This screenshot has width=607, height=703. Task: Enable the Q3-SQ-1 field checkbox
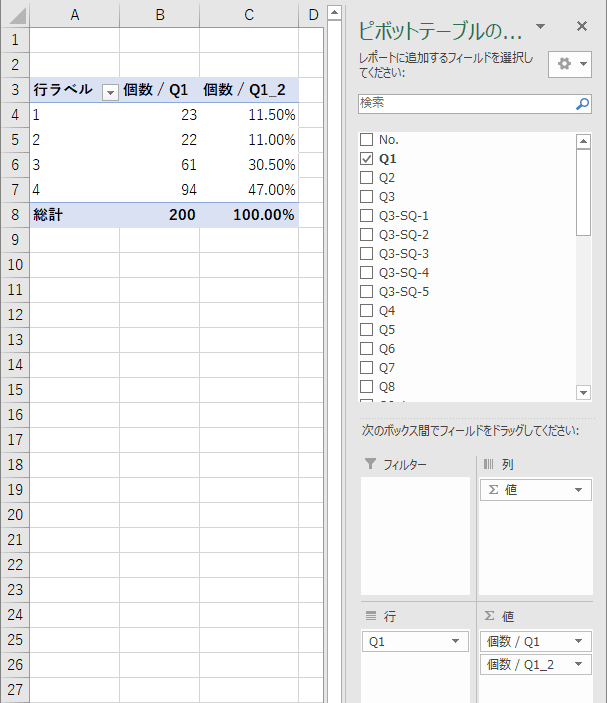click(x=366, y=216)
